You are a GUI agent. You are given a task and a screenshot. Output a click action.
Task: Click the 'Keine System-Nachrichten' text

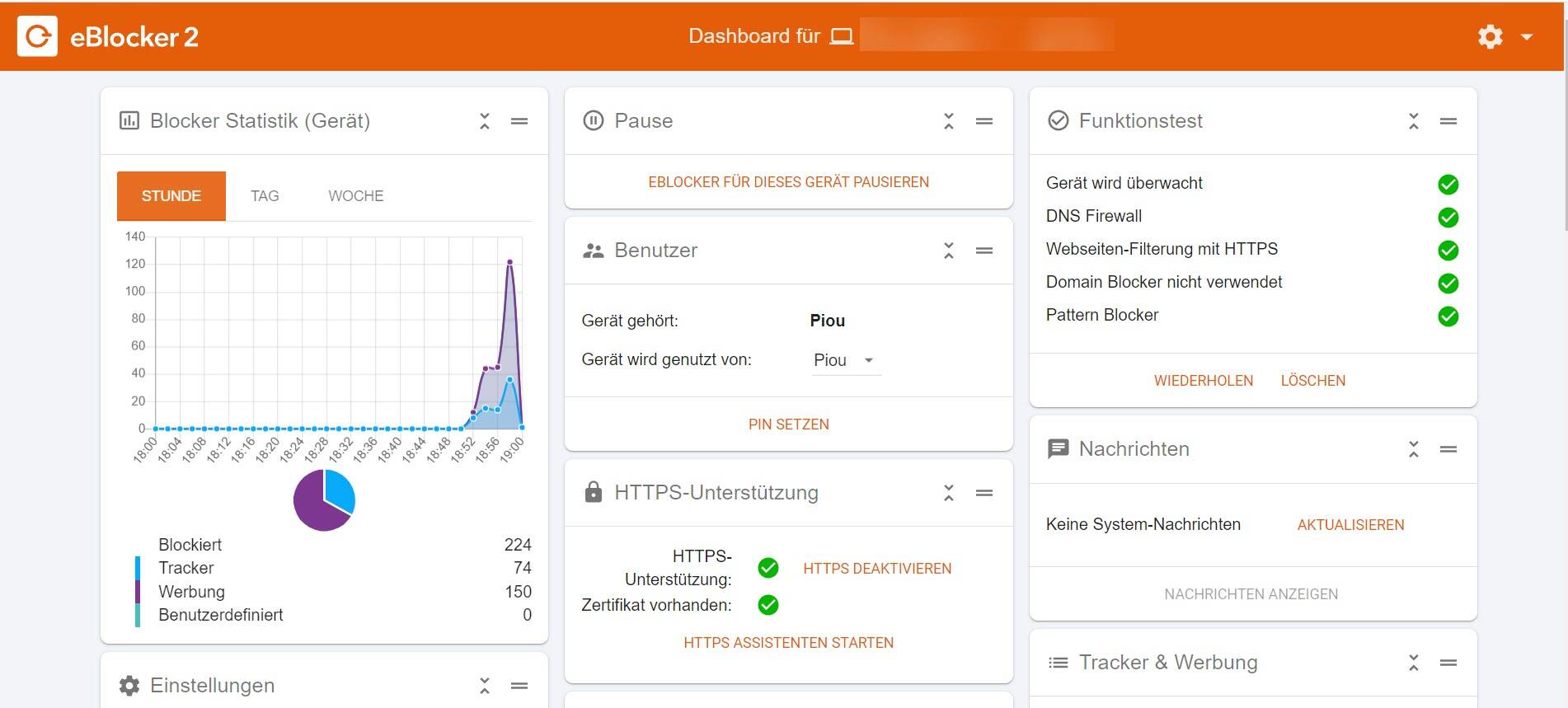(x=1143, y=524)
